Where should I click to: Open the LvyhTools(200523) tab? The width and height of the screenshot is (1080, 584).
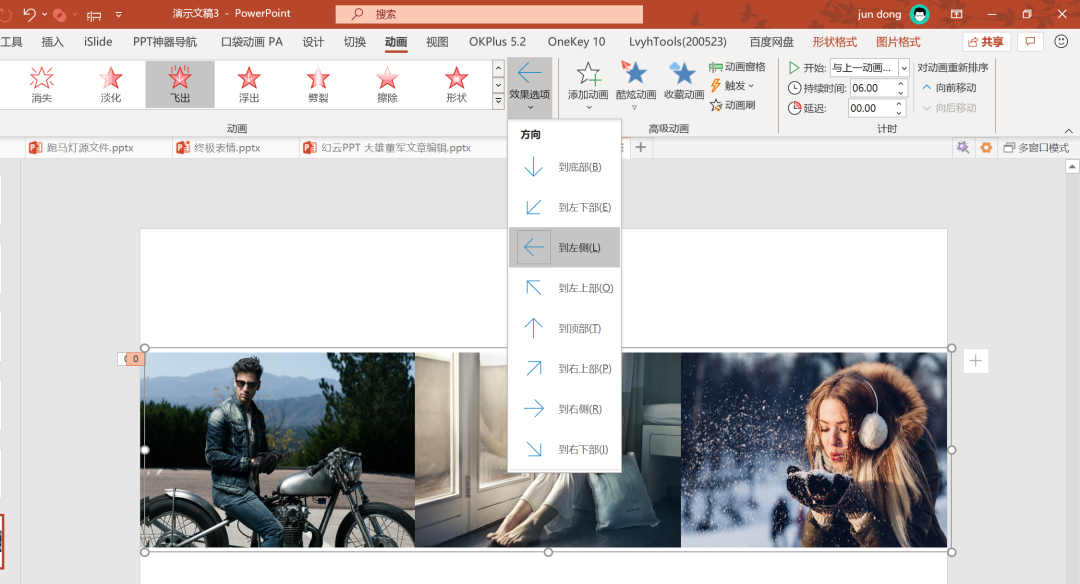(678, 42)
